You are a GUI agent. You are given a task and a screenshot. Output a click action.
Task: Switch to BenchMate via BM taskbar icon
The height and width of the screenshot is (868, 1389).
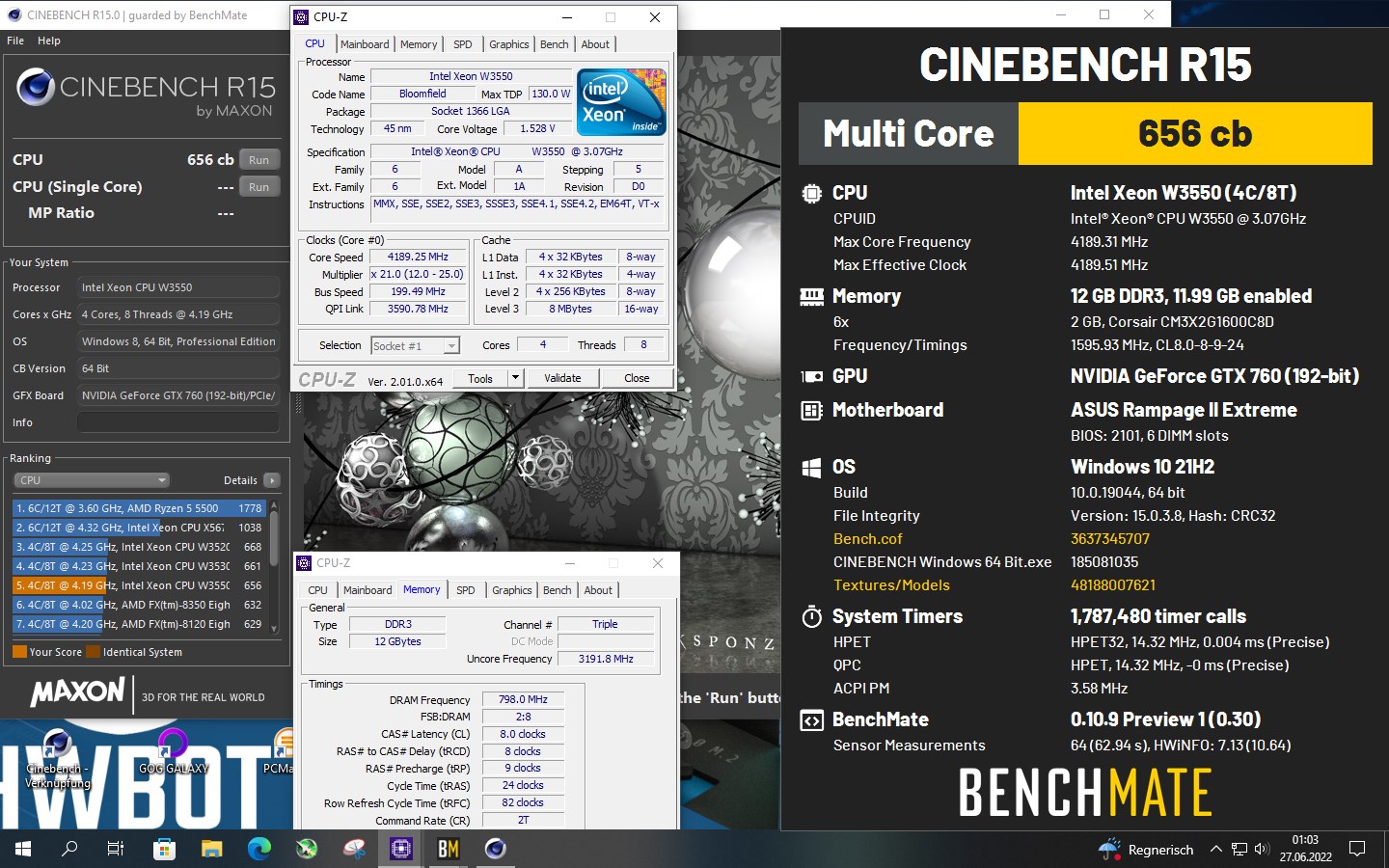(x=449, y=849)
